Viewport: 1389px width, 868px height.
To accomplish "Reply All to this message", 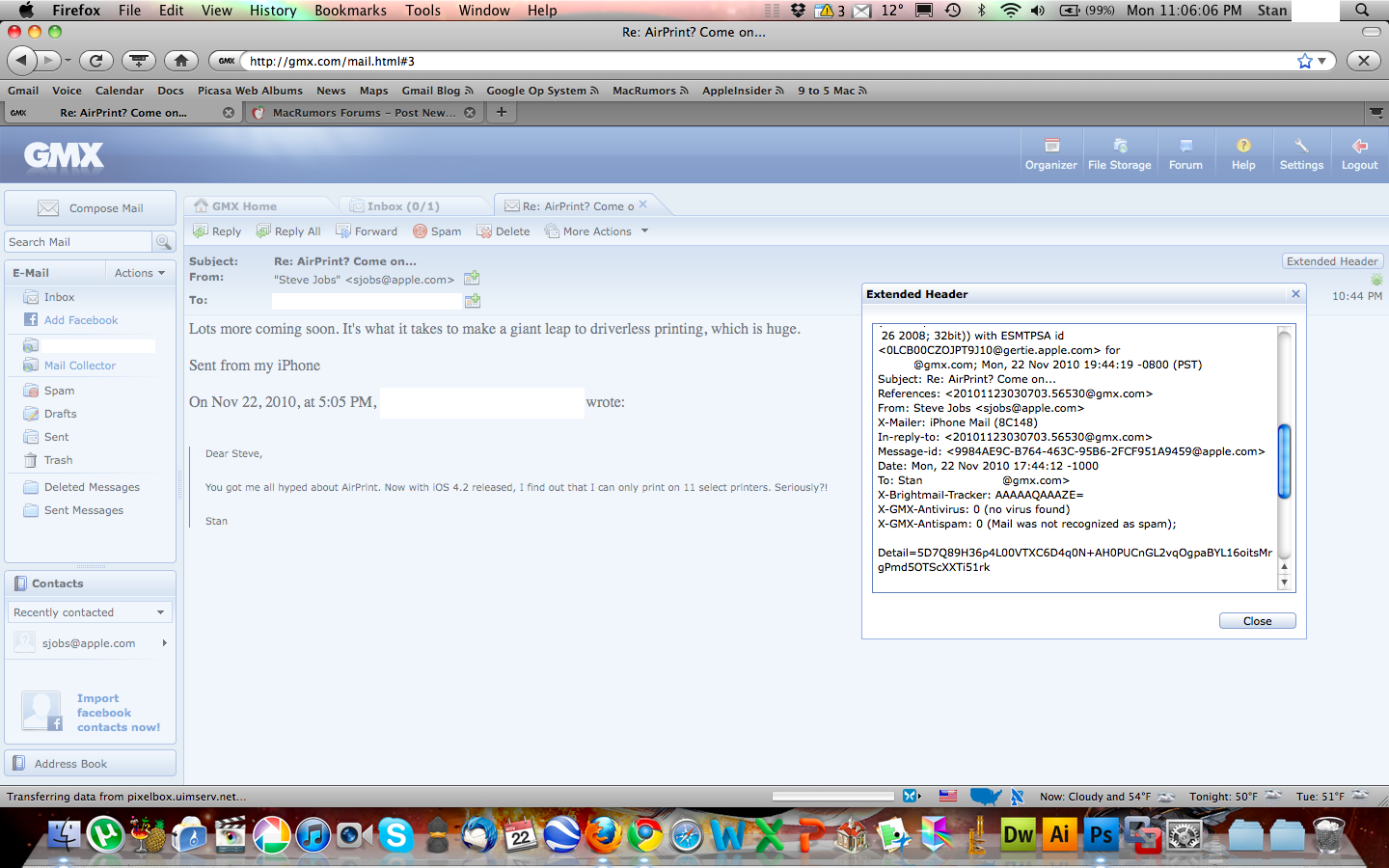I will pos(288,231).
